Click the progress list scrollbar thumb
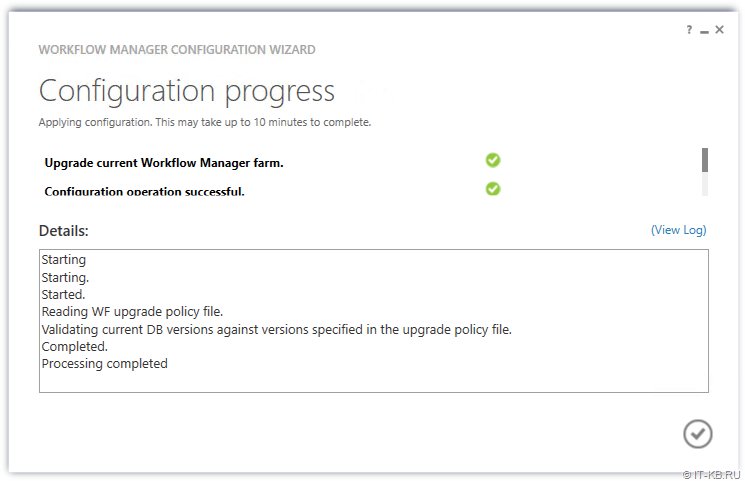The image size is (745, 481). [705, 160]
